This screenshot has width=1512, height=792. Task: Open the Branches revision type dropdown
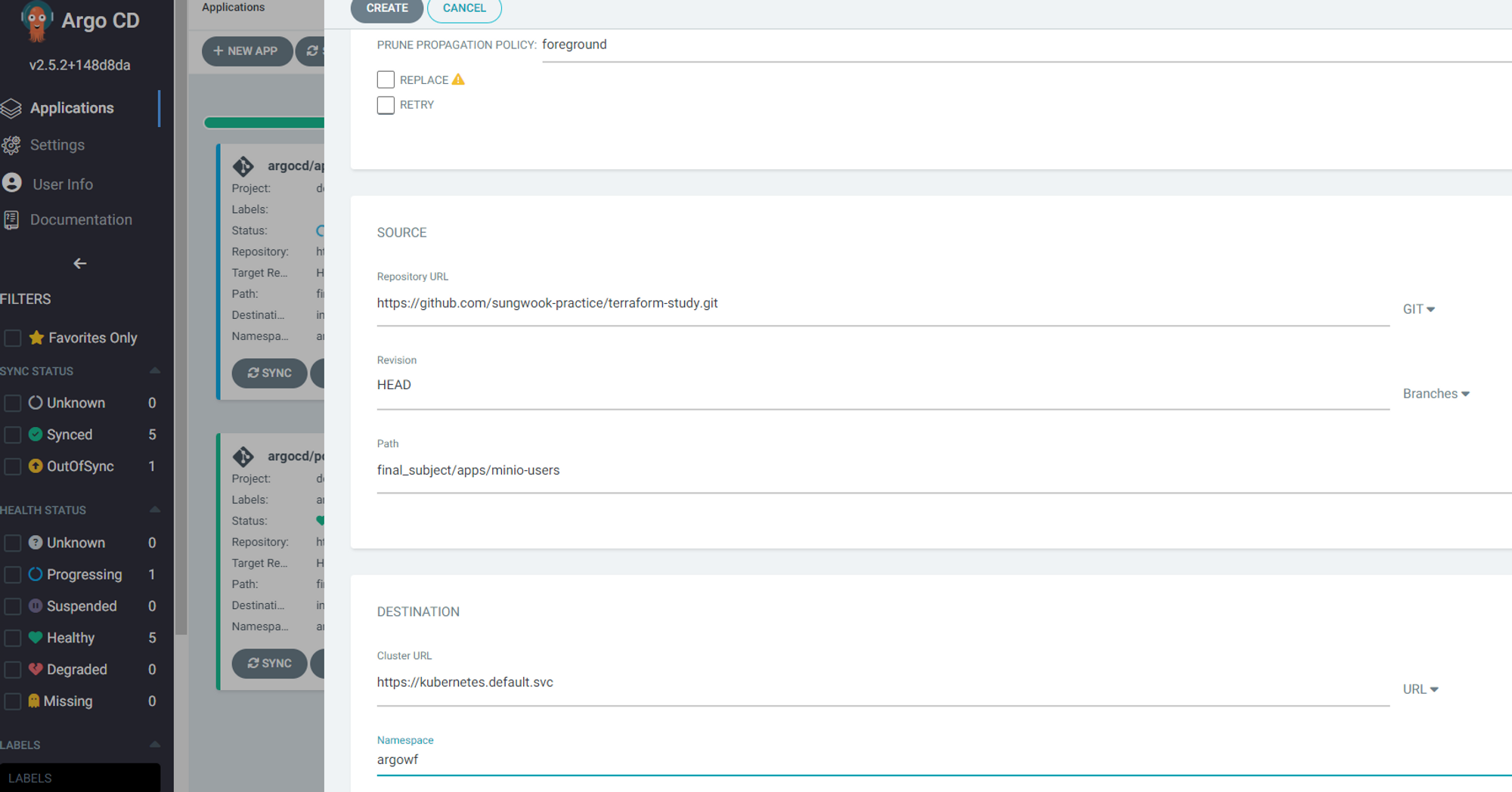coord(1436,394)
